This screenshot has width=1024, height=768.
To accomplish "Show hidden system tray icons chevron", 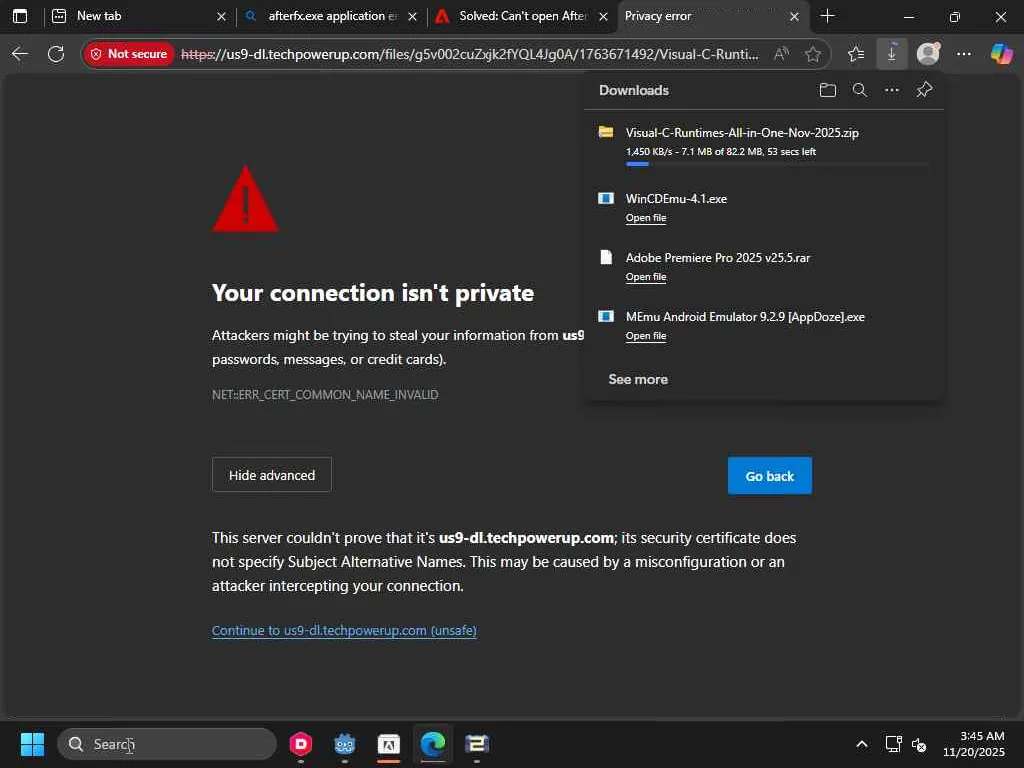I will [862, 744].
